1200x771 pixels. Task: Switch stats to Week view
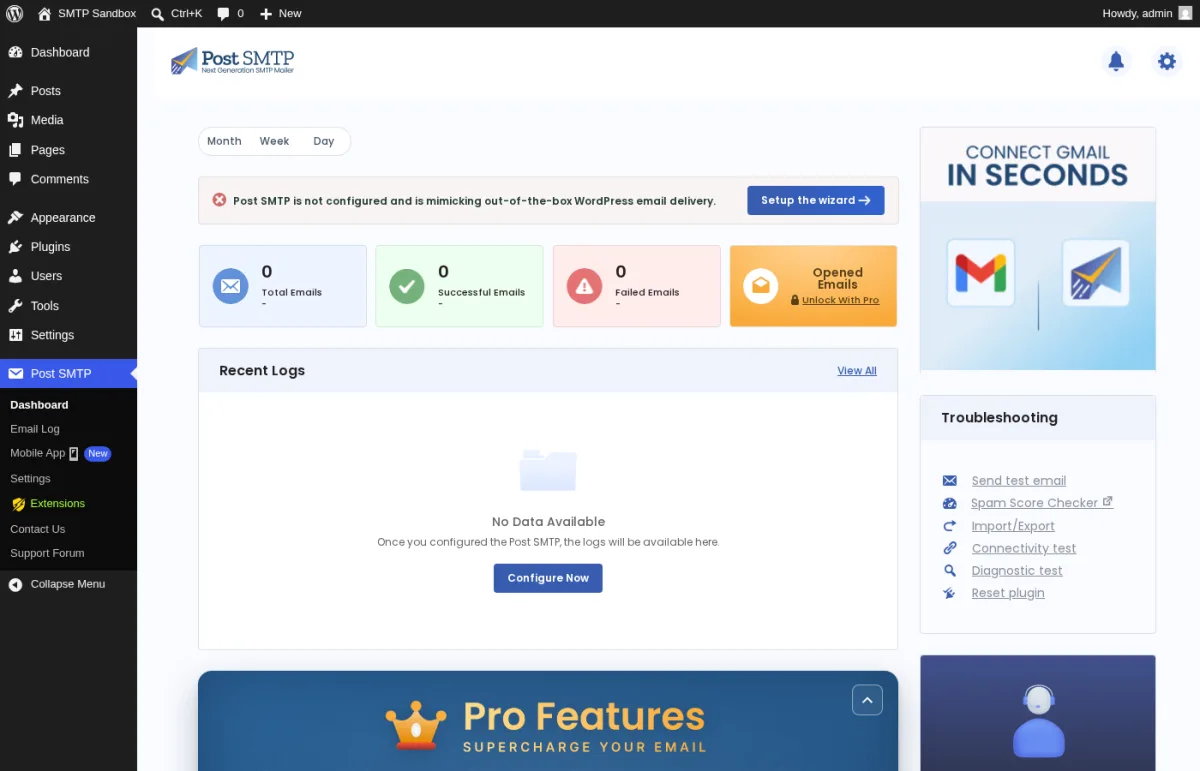pyautogui.click(x=274, y=141)
